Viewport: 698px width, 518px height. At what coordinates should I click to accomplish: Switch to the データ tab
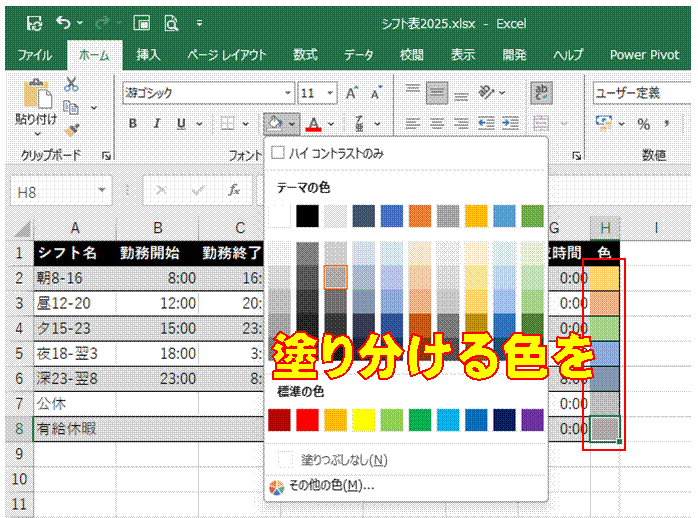tap(358, 55)
